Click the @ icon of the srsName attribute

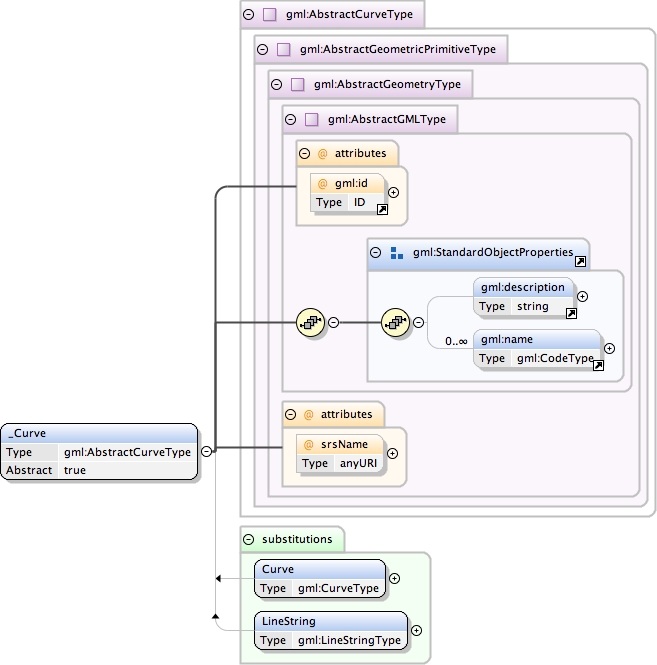tap(308, 444)
